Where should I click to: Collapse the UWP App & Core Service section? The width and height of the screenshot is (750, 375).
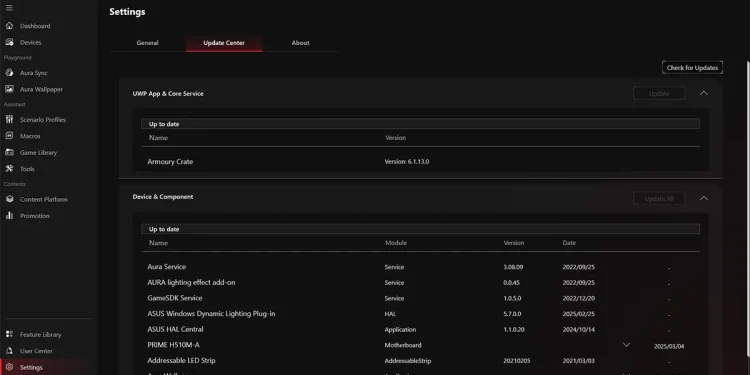pyautogui.click(x=704, y=93)
